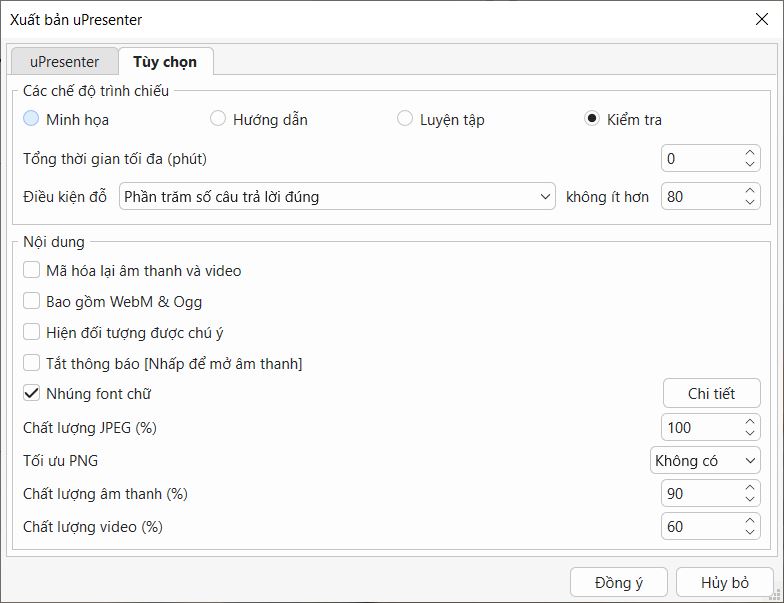Expand the Tối ưu PNG dropdown
Image resolution: width=784 pixels, height=603 pixels.
[x=705, y=461]
